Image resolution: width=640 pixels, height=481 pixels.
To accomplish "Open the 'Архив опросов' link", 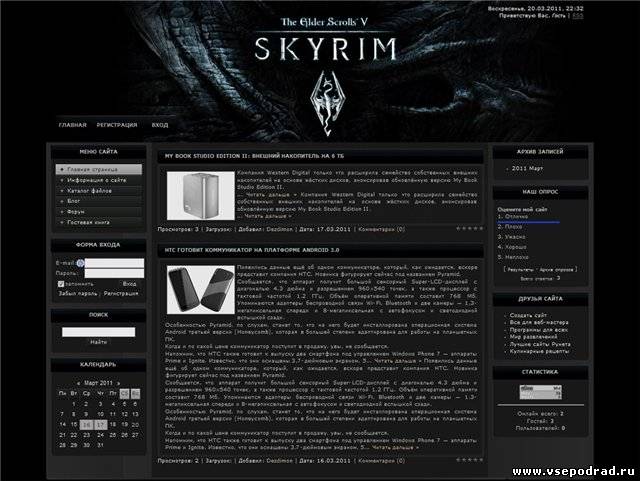I will (x=557, y=269).
